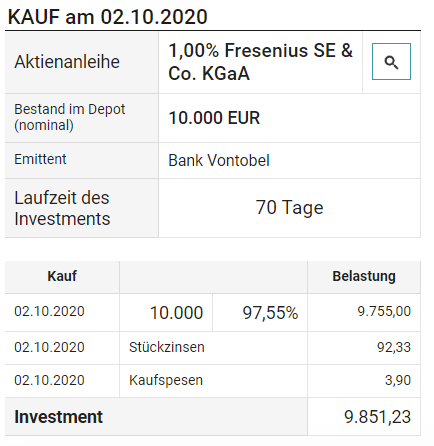Open the magnifier search icon for Fresenius
The width and height of the screenshot is (434, 446).
coord(391,62)
